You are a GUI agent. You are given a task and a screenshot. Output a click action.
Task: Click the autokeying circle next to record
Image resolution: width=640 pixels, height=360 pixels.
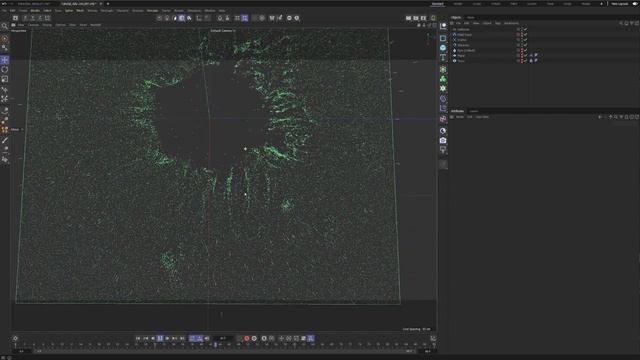point(254,338)
